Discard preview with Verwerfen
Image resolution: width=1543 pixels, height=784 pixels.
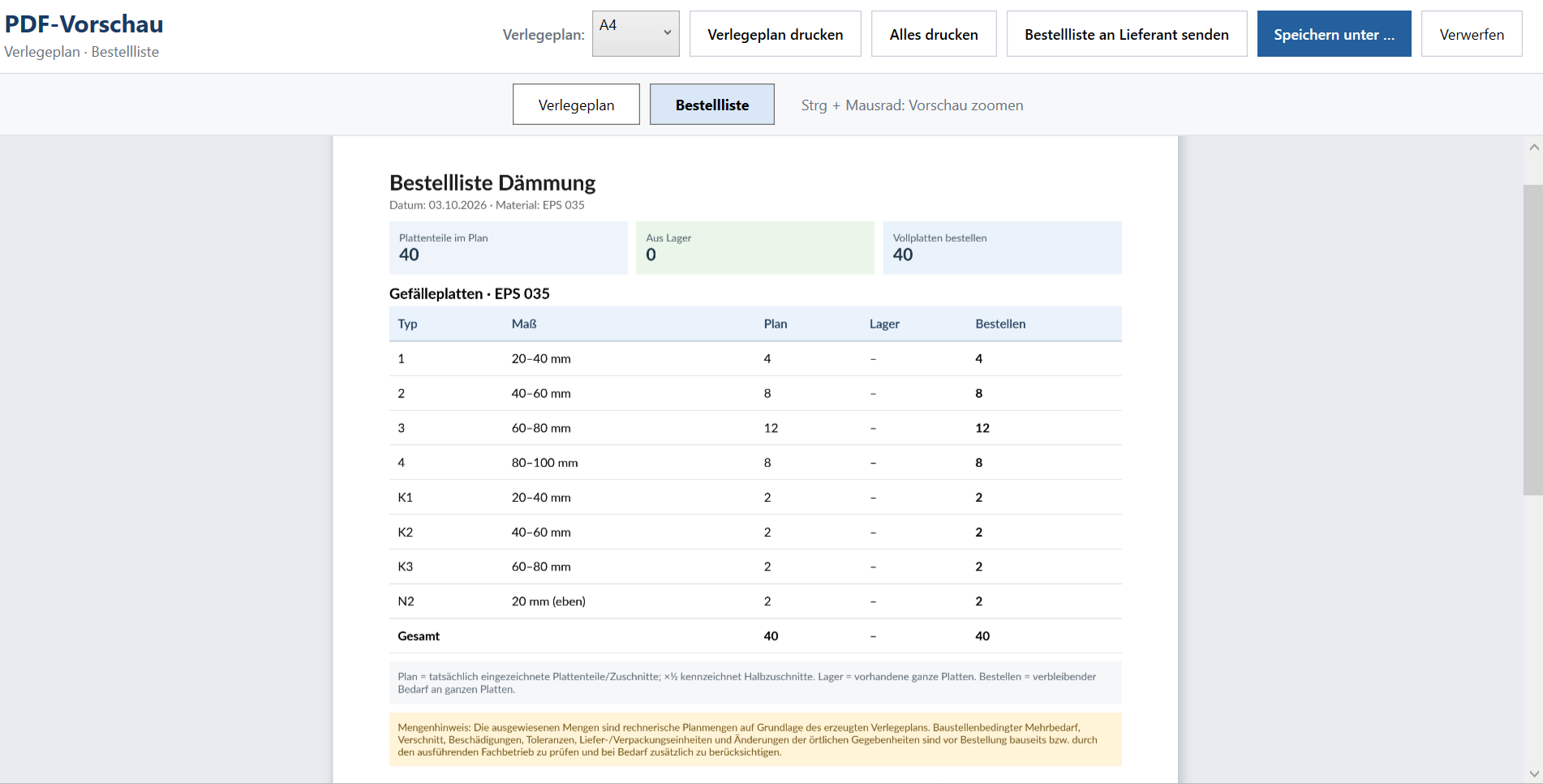[1472, 34]
